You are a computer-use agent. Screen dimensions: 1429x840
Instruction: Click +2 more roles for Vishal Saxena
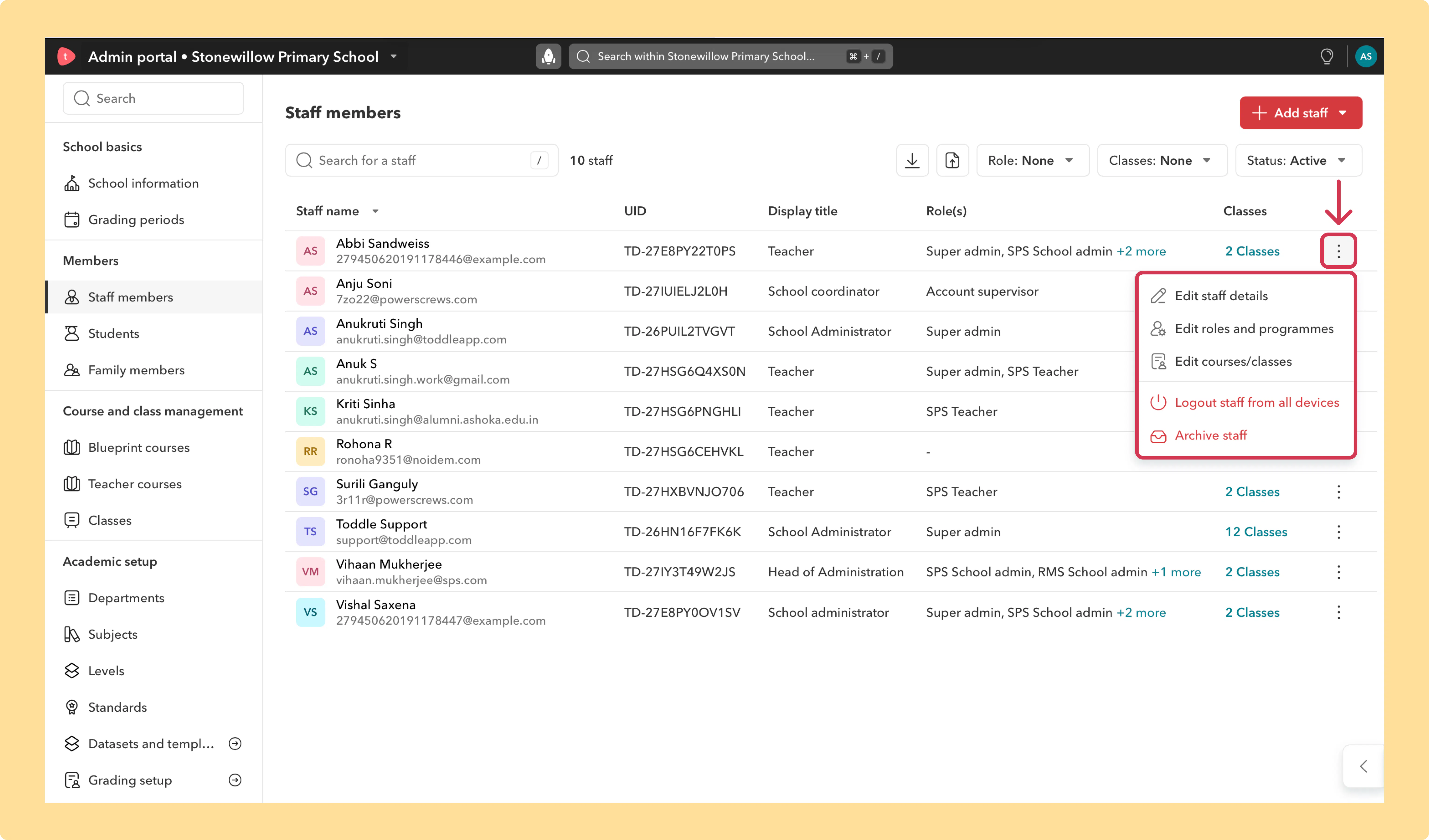[x=1141, y=613]
